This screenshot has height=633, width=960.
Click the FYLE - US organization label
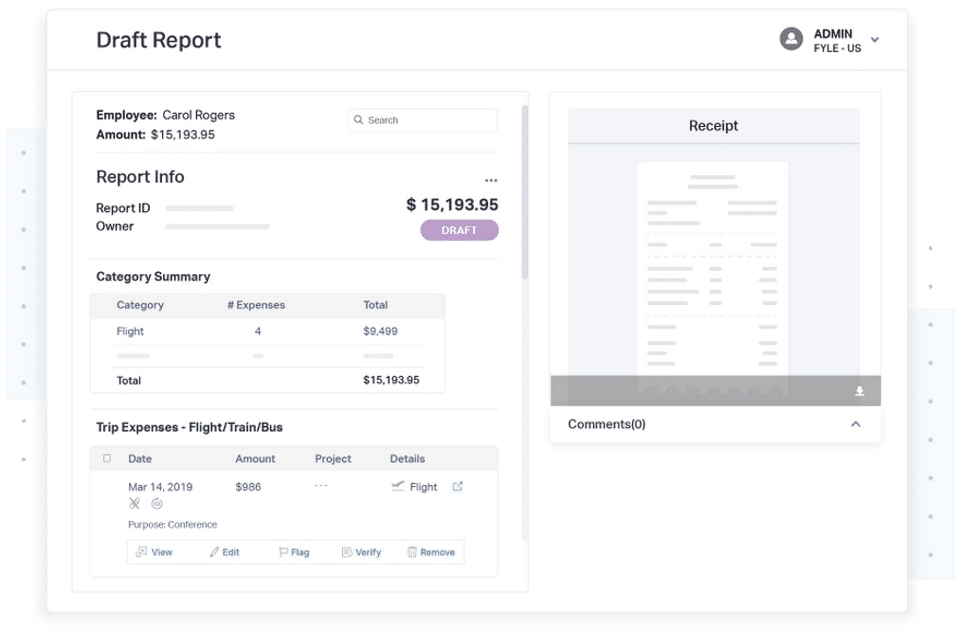[x=837, y=48]
